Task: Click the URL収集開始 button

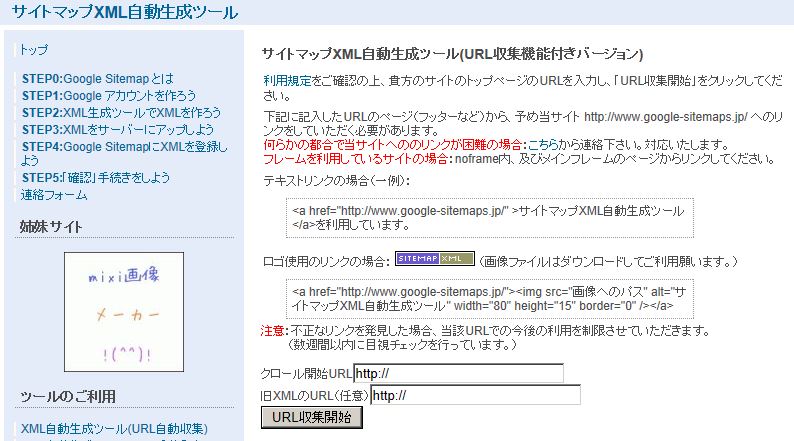Action: [311, 417]
